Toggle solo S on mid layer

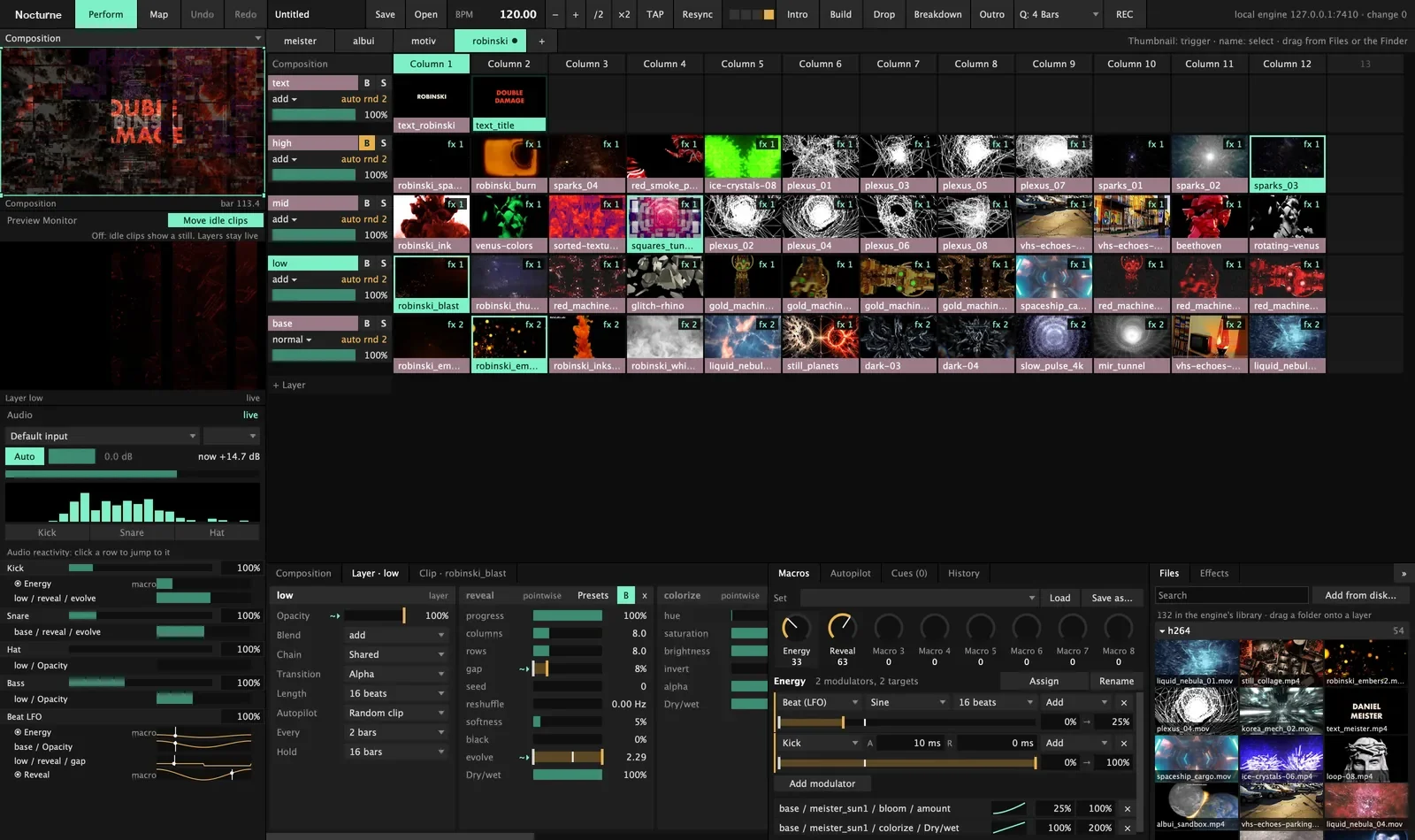383,203
